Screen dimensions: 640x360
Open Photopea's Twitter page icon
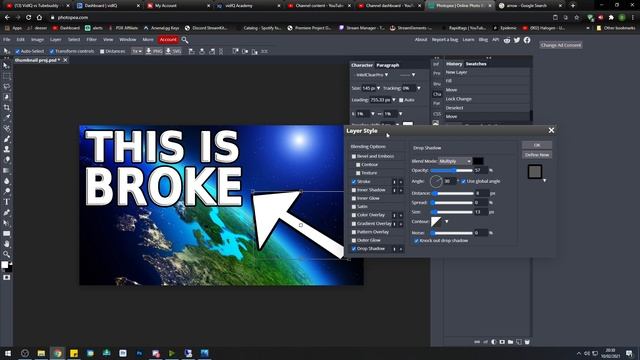pos(517,40)
